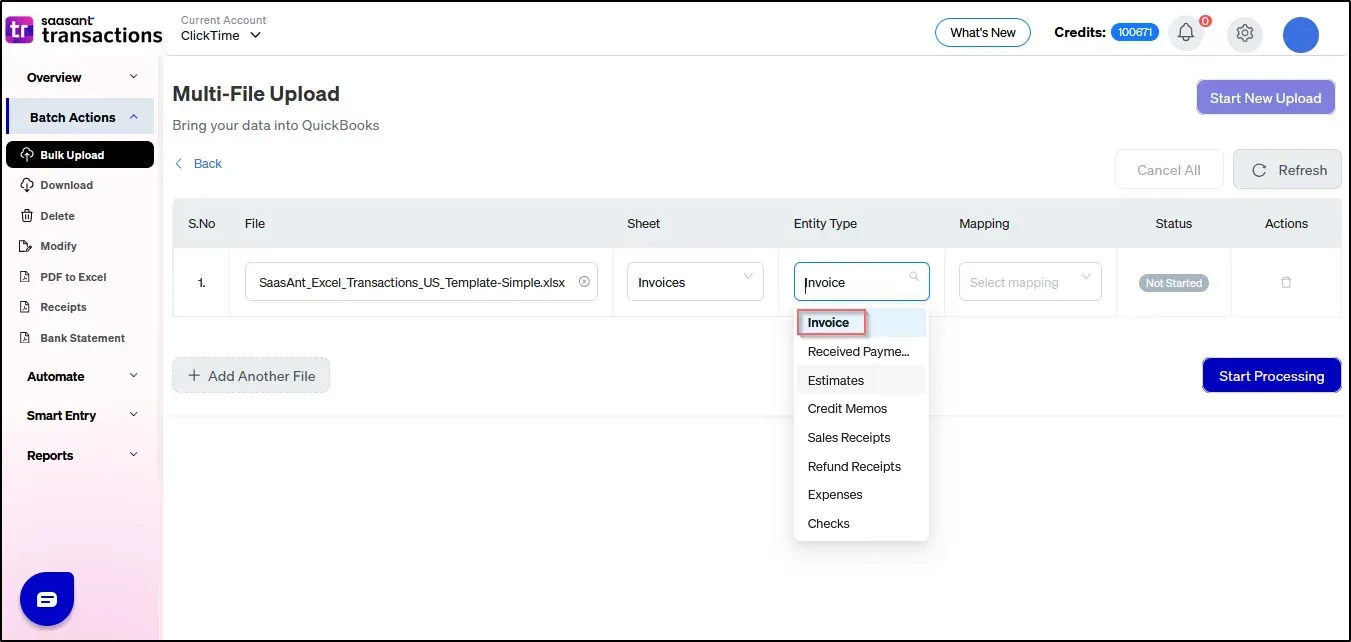Open the Invoices sheet dropdown
The width and height of the screenshot is (1351, 642).
click(695, 282)
